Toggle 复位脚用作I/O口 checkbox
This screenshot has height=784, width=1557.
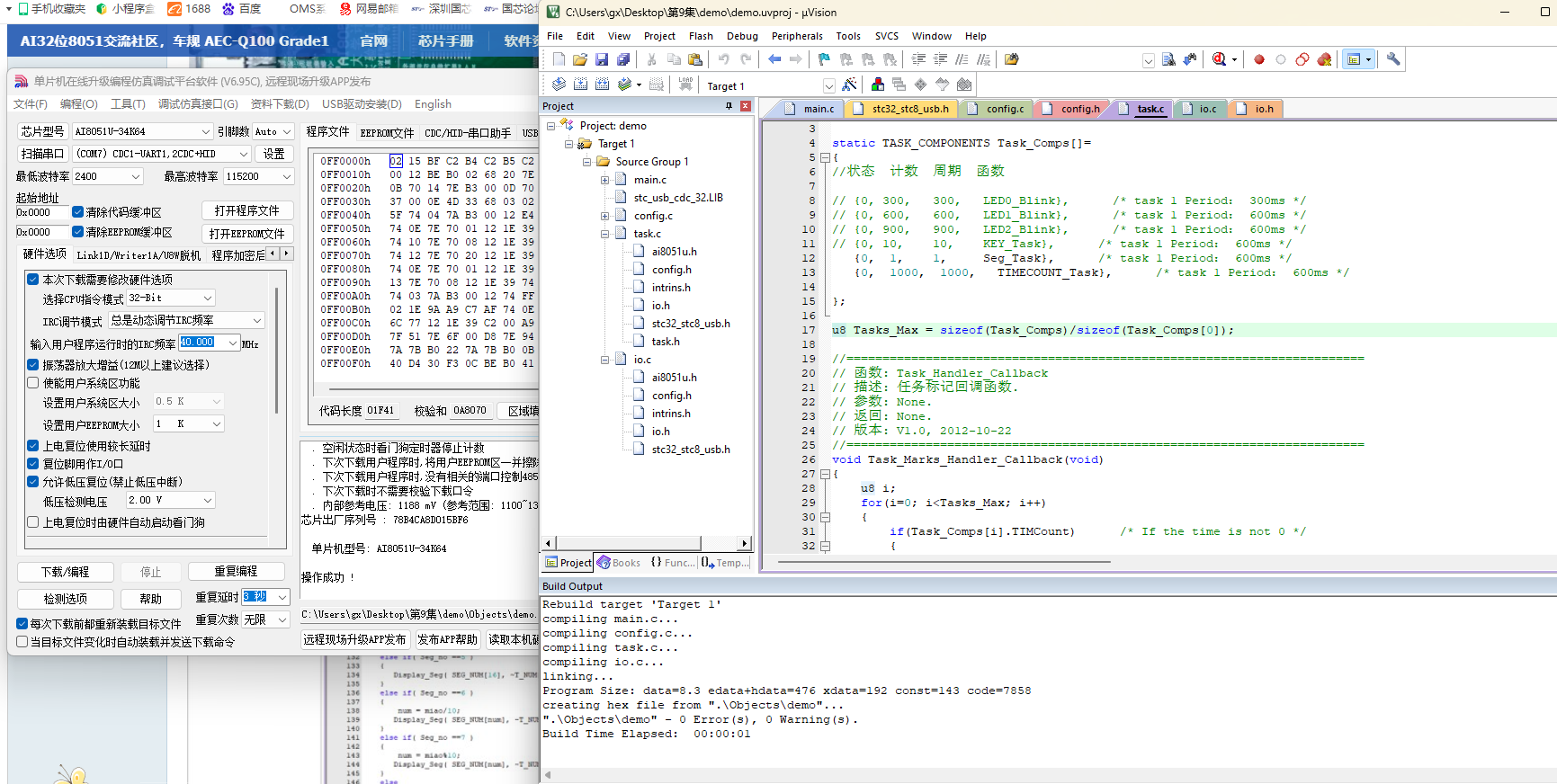point(33,464)
